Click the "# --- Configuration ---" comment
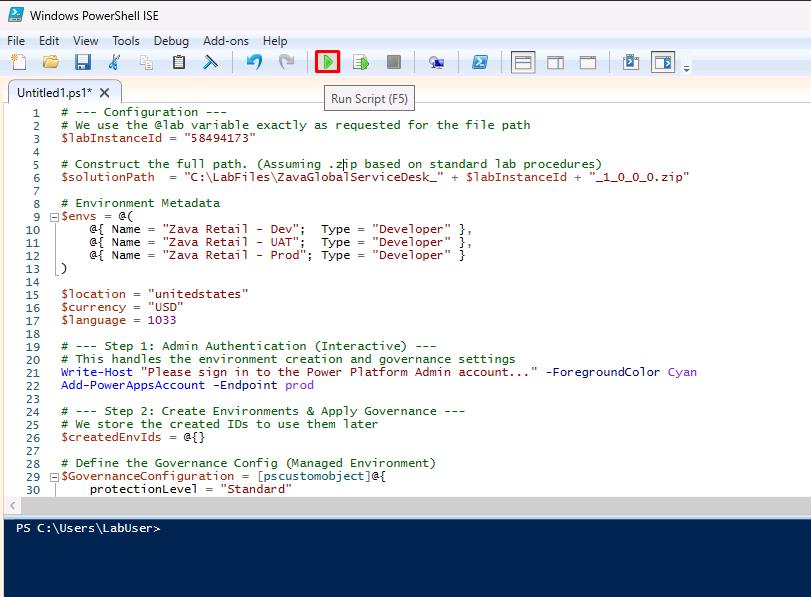Image resolution: width=811 pixels, height=597 pixels. click(x=144, y=112)
